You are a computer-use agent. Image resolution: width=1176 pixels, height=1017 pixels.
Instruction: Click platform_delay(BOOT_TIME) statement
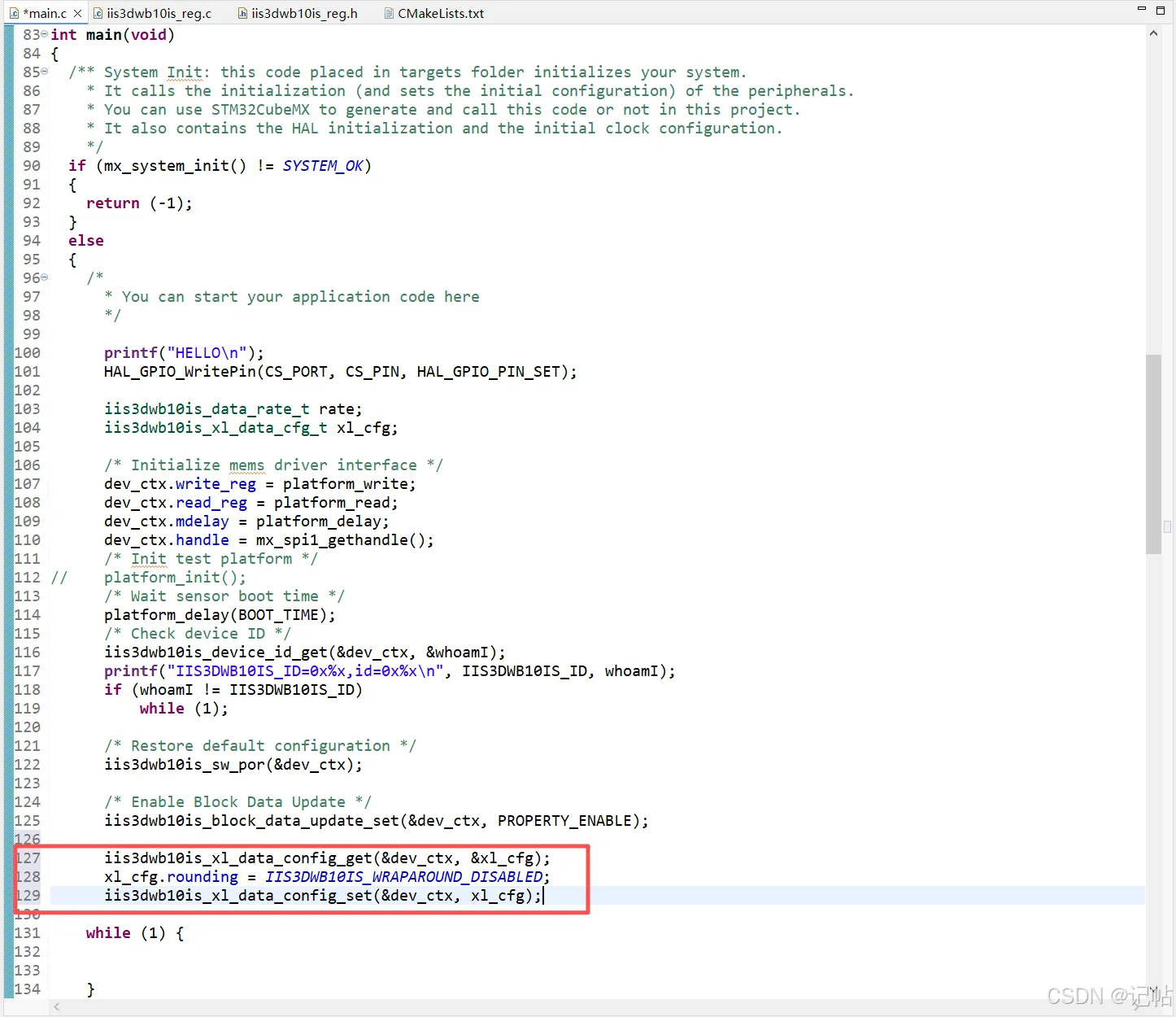(x=220, y=615)
